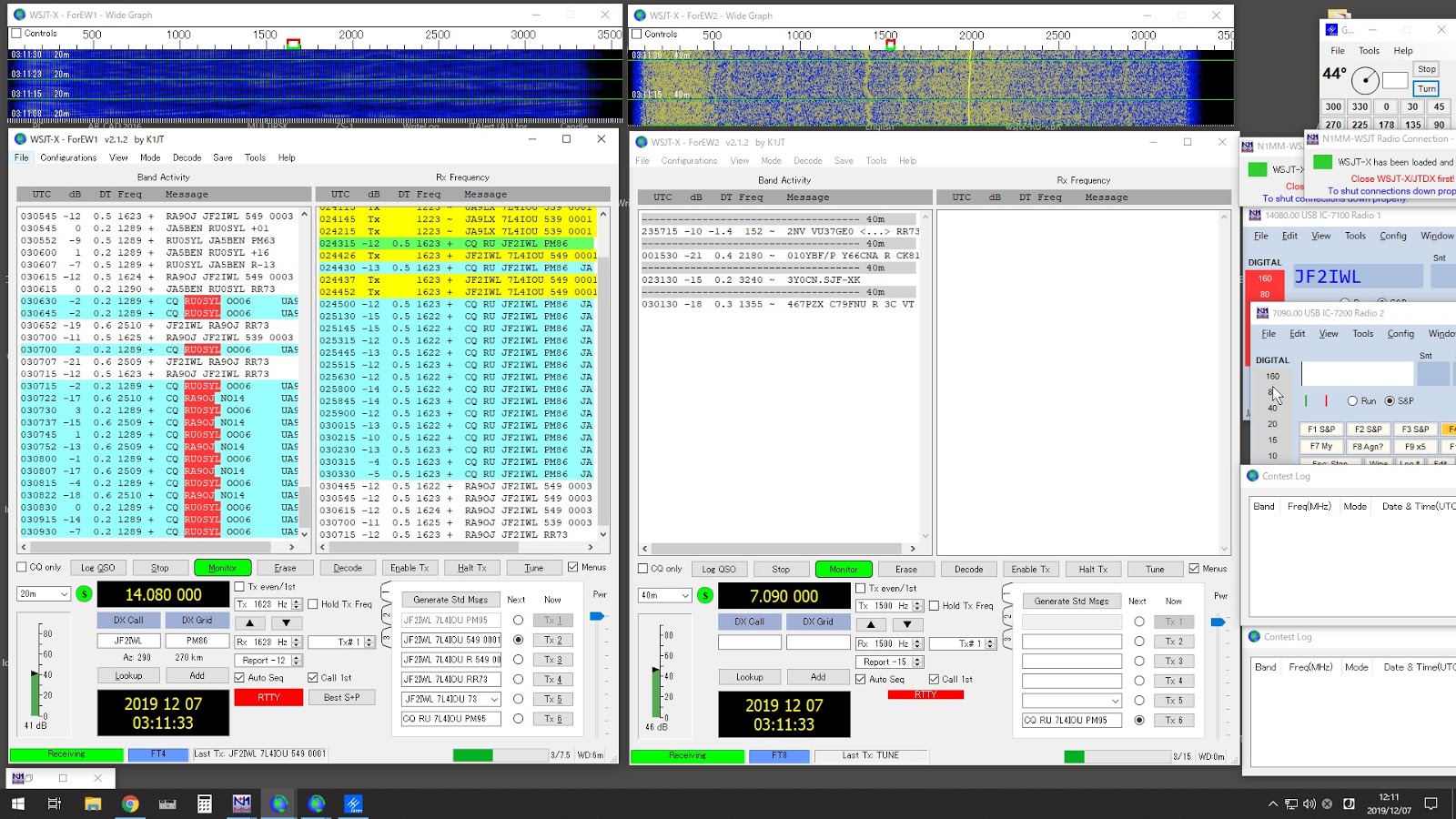Click Best S+P button in ForEW1
Viewport: 1456px width, 819px height.
point(341,698)
